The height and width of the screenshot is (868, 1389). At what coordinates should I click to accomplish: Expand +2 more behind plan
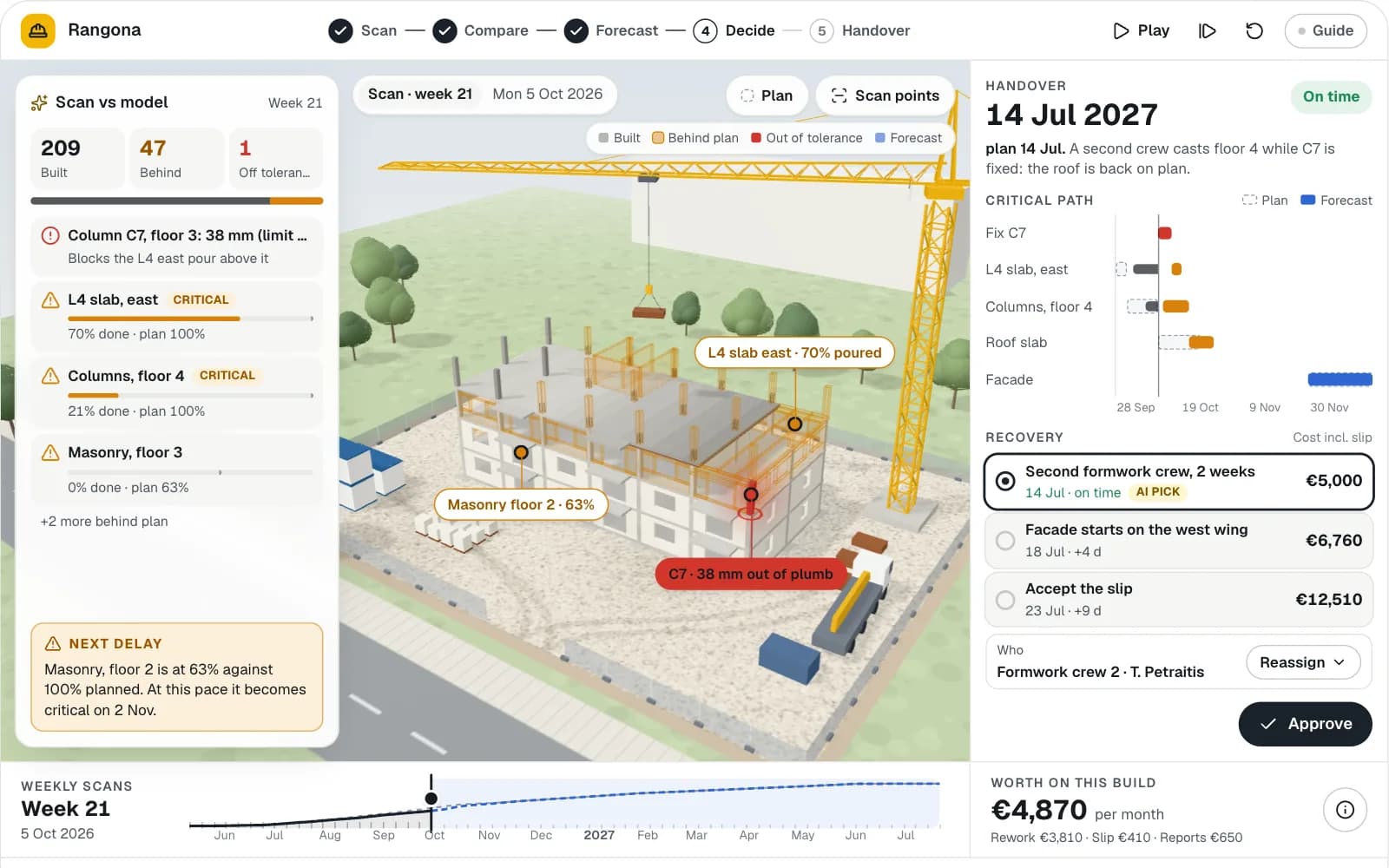point(104,521)
